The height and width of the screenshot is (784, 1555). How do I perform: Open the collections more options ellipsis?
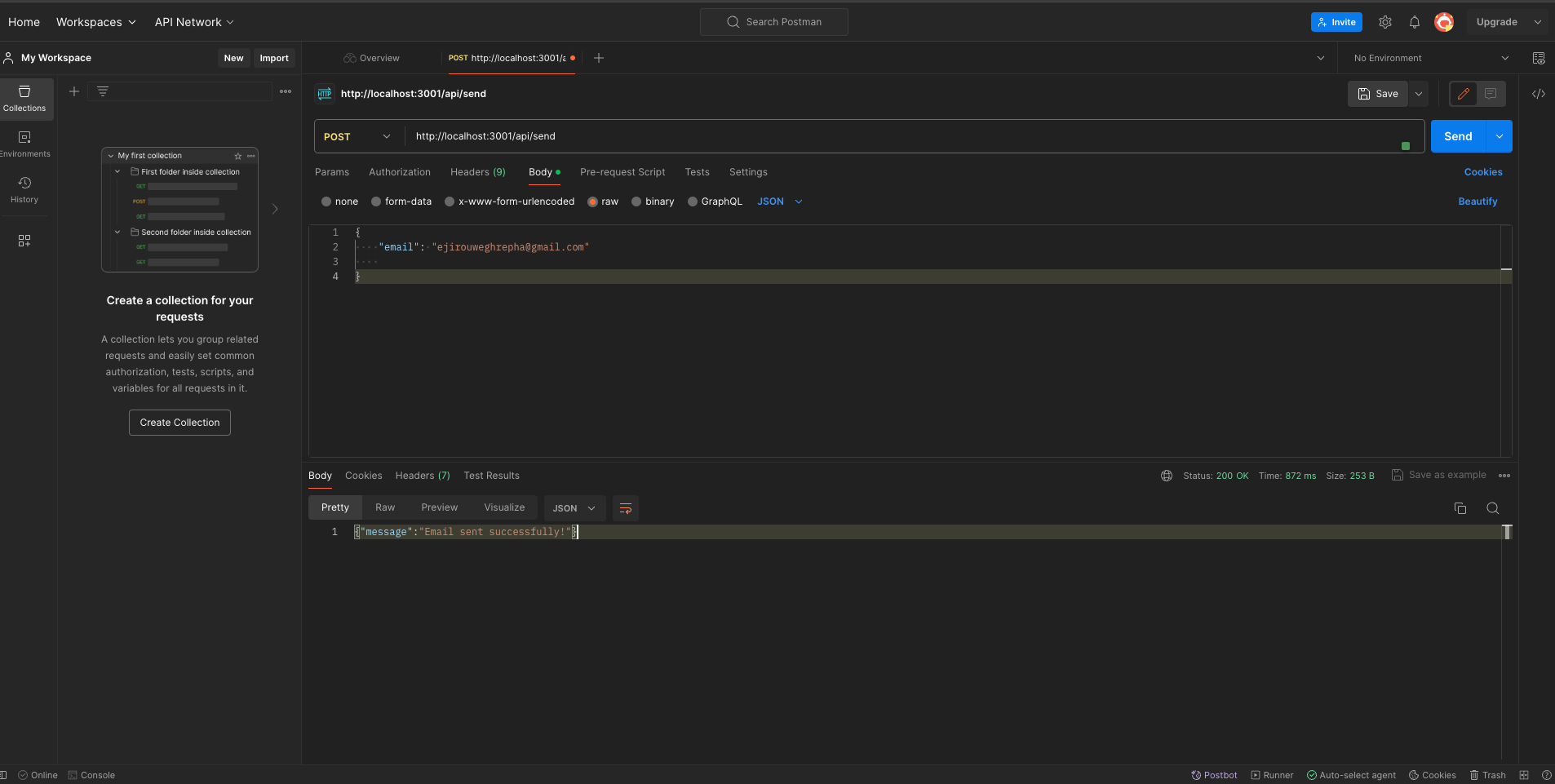[x=286, y=91]
